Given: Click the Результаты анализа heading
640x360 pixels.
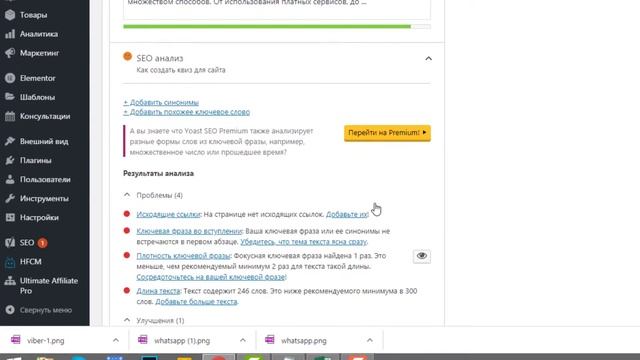Looking at the screenshot, I should [158, 173].
